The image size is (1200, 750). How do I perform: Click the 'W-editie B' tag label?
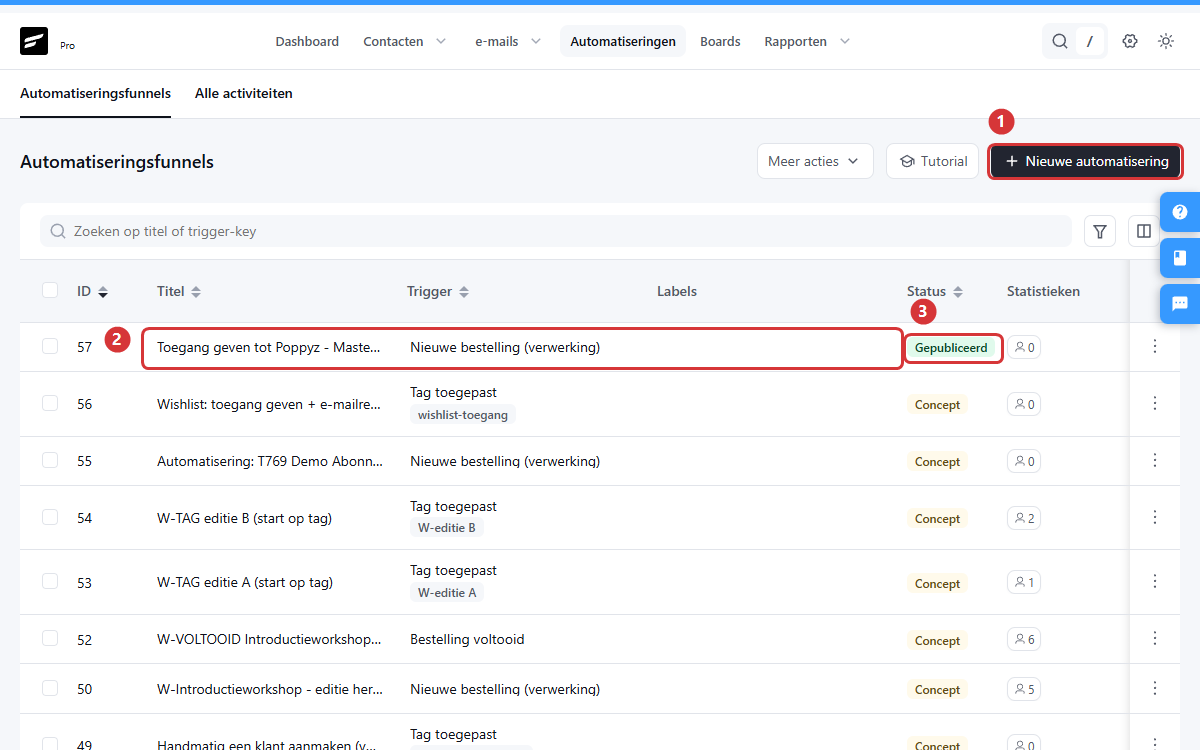[447, 528]
